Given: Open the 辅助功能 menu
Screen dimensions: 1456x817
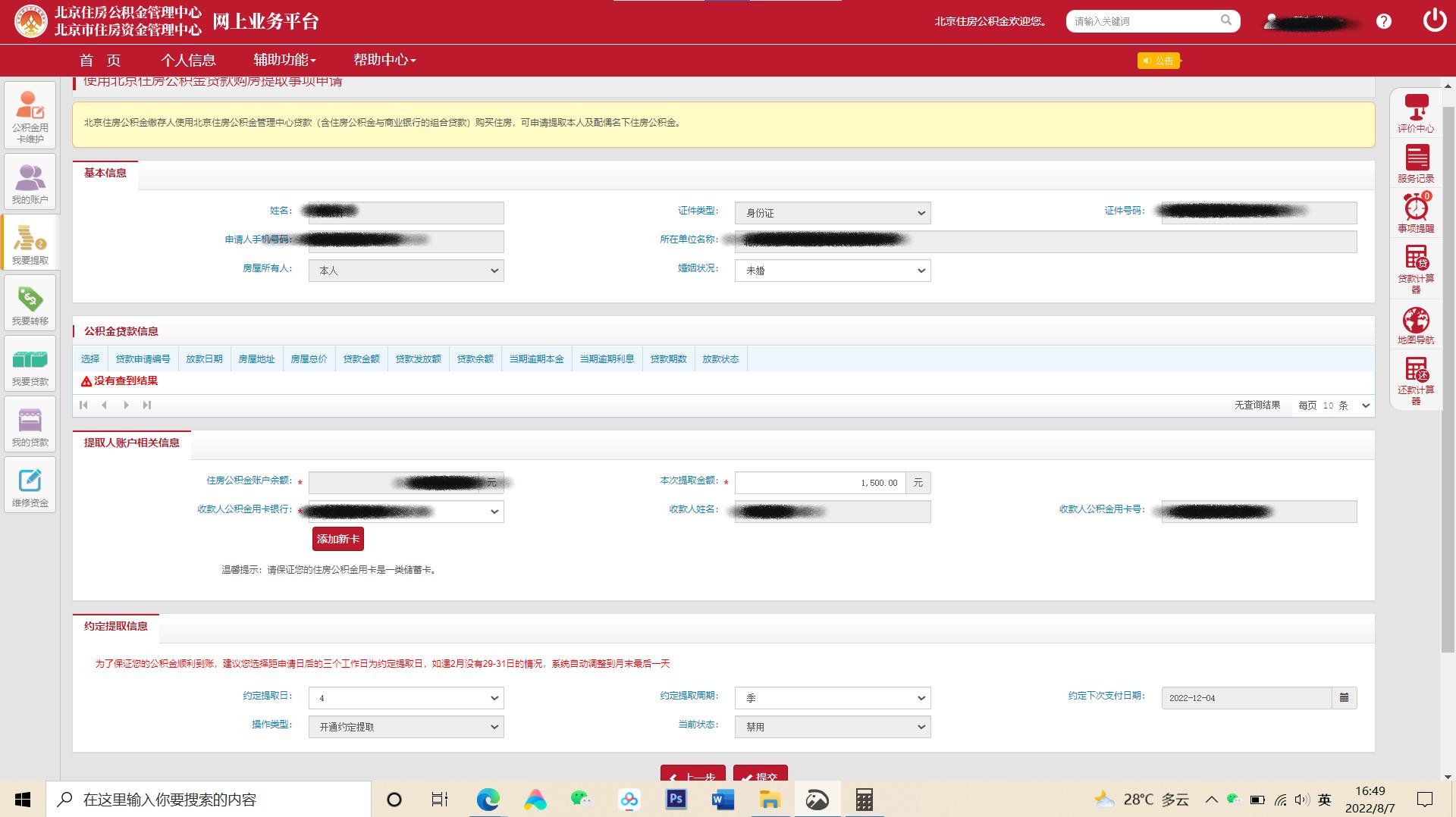Looking at the screenshot, I should click(x=284, y=60).
